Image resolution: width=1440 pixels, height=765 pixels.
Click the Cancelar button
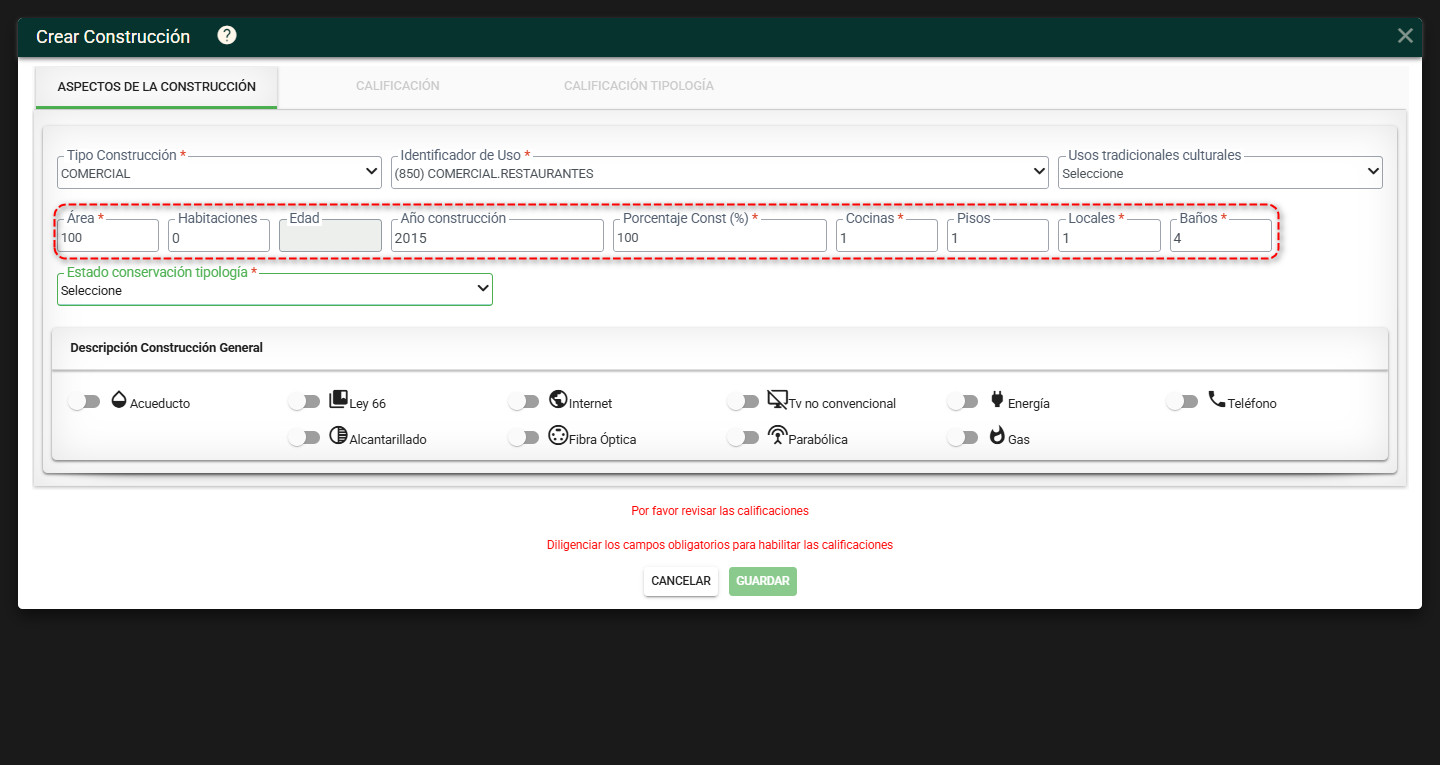681,581
